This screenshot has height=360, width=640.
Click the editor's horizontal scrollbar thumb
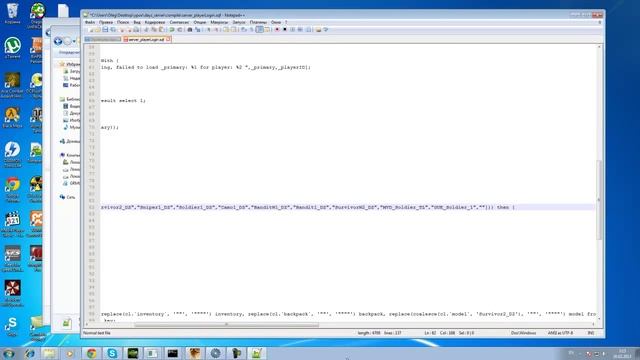point(226,325)
